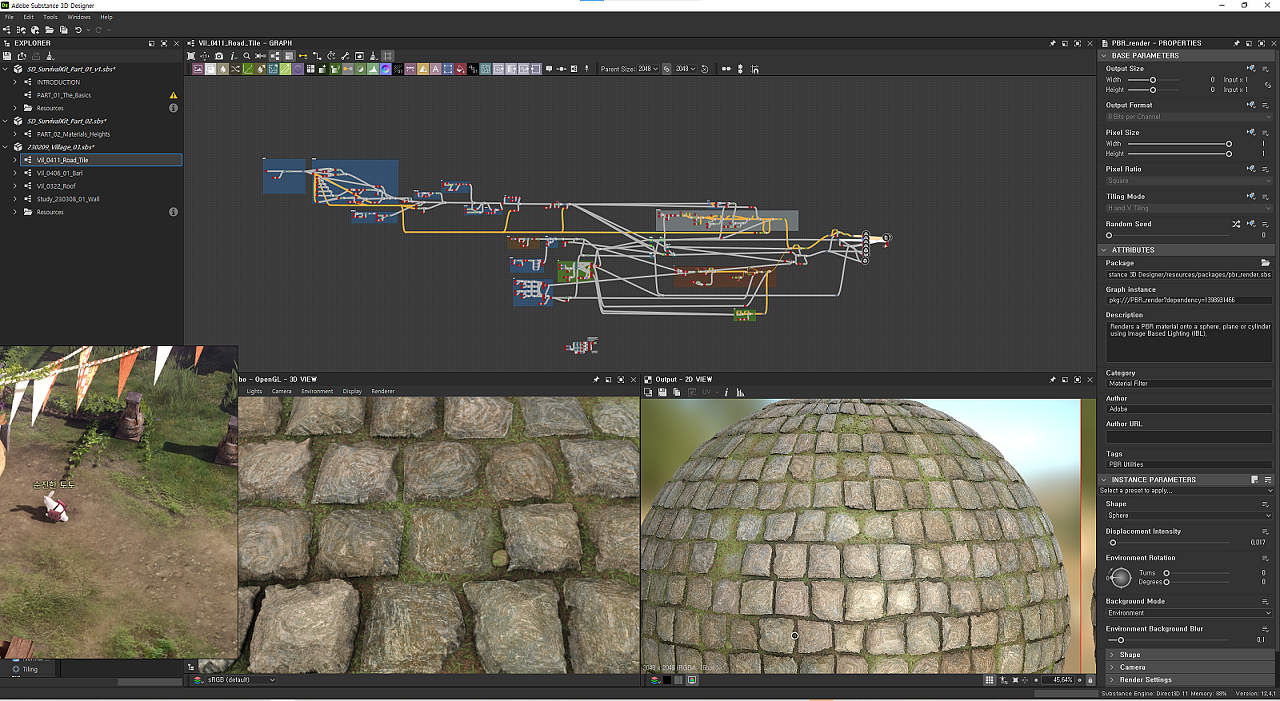1280x701 pixels.
Task: Open the Tools menu
Action: 50,17
